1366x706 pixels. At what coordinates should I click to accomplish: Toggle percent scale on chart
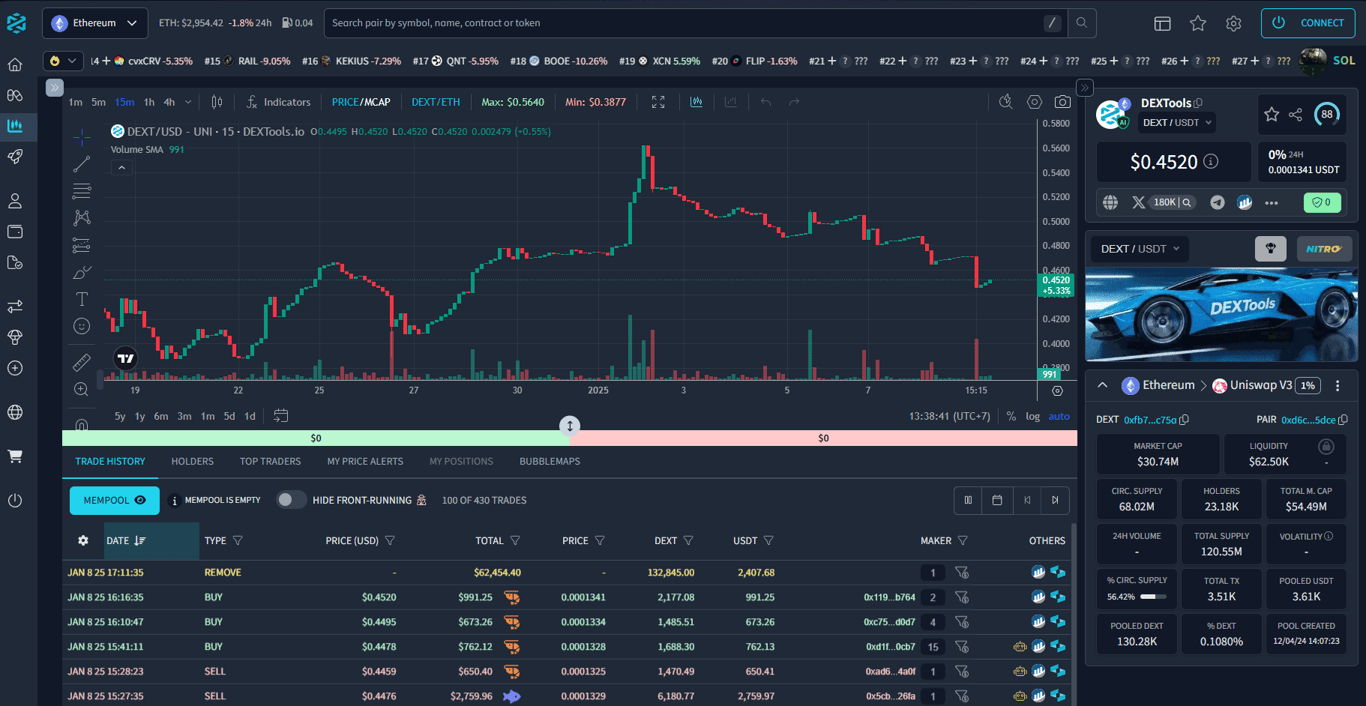pos(1011,416)
